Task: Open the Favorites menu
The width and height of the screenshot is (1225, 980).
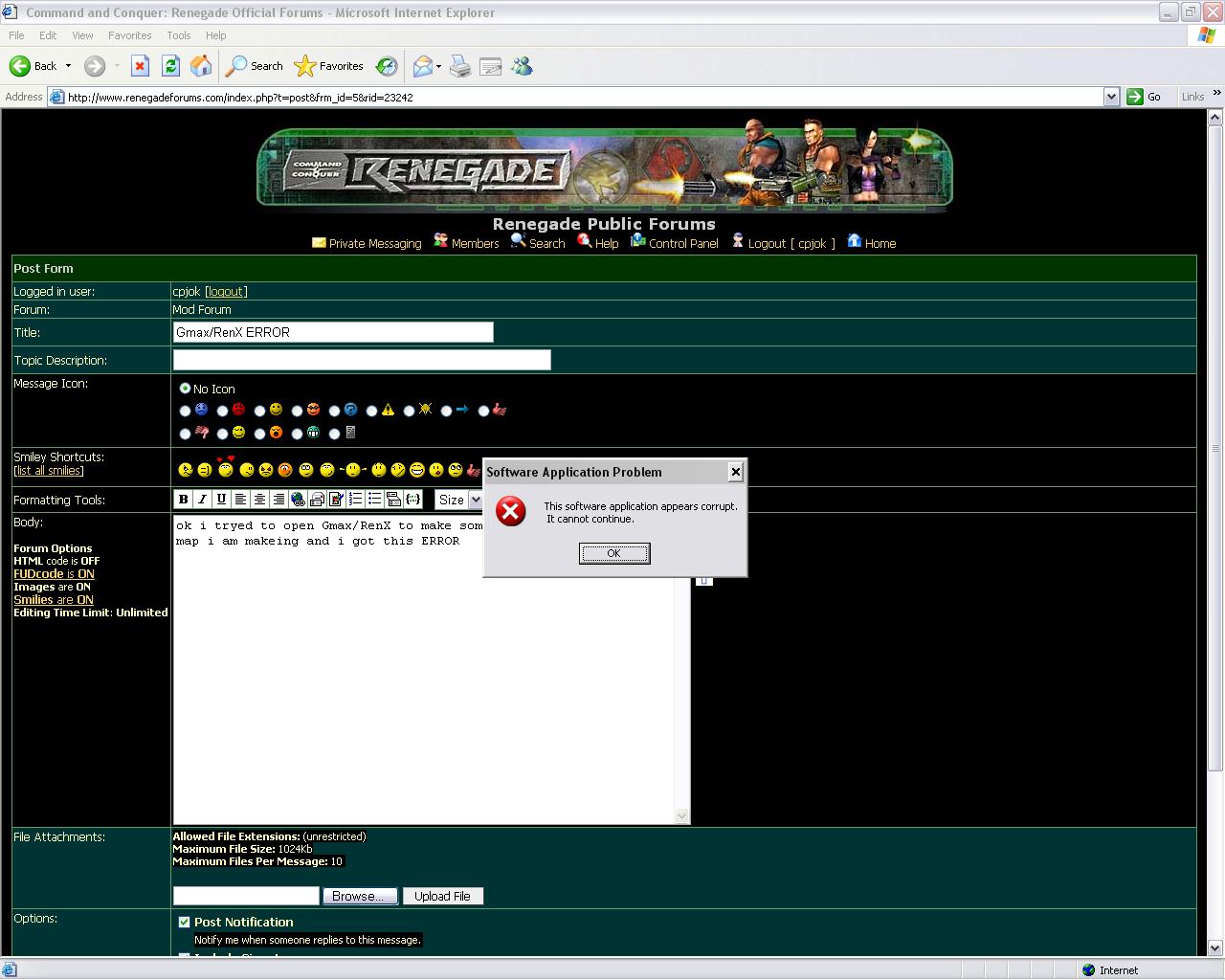Action: (129, 35)
